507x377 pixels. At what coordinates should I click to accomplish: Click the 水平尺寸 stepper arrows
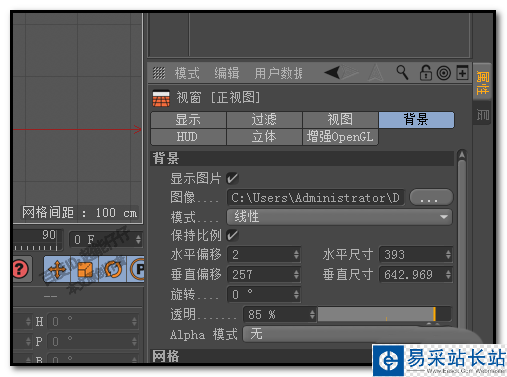[448, 255]
